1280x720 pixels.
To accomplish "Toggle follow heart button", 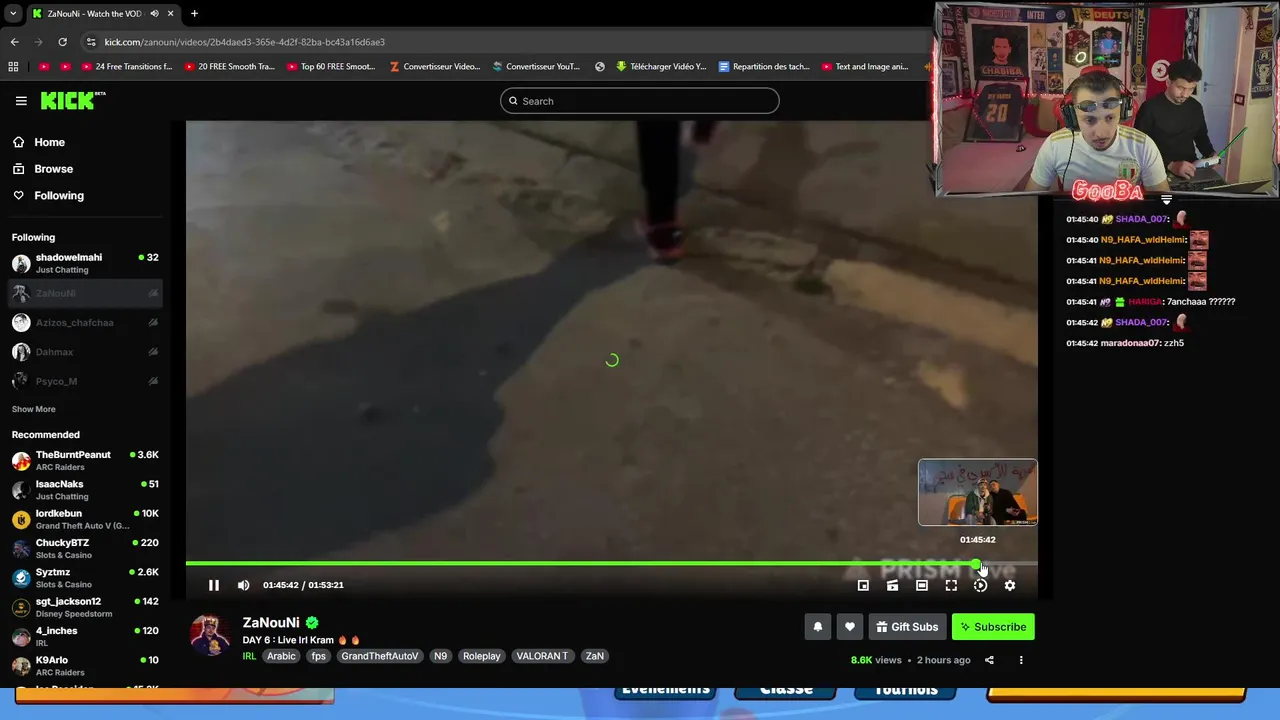I will (849, 627).
